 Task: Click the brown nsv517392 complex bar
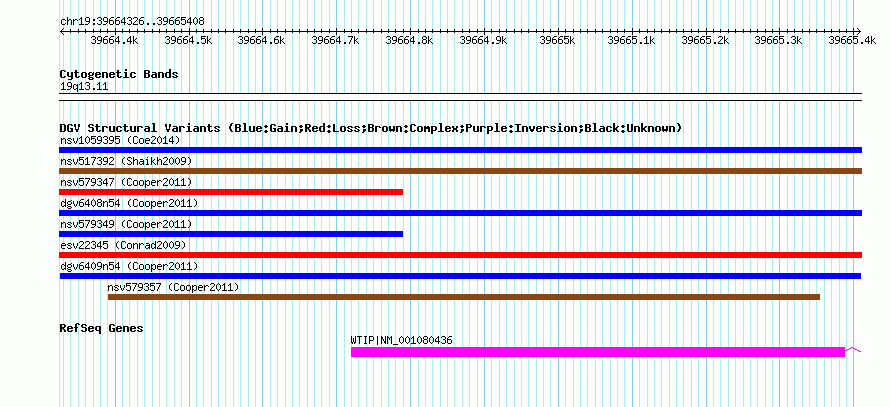460,171
